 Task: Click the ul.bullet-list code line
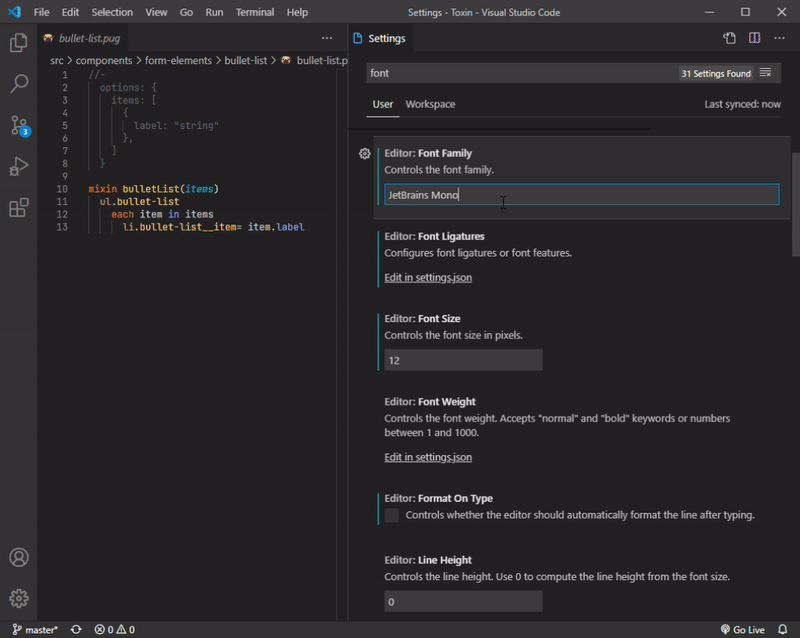tap(139, 202)
